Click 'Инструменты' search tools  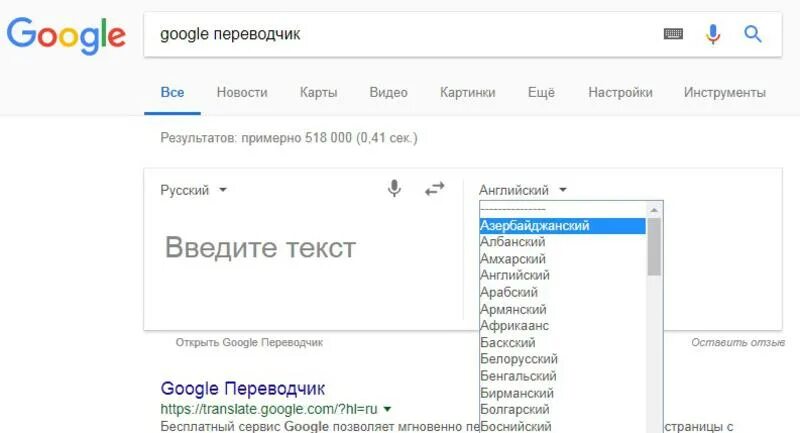[724, 92]
